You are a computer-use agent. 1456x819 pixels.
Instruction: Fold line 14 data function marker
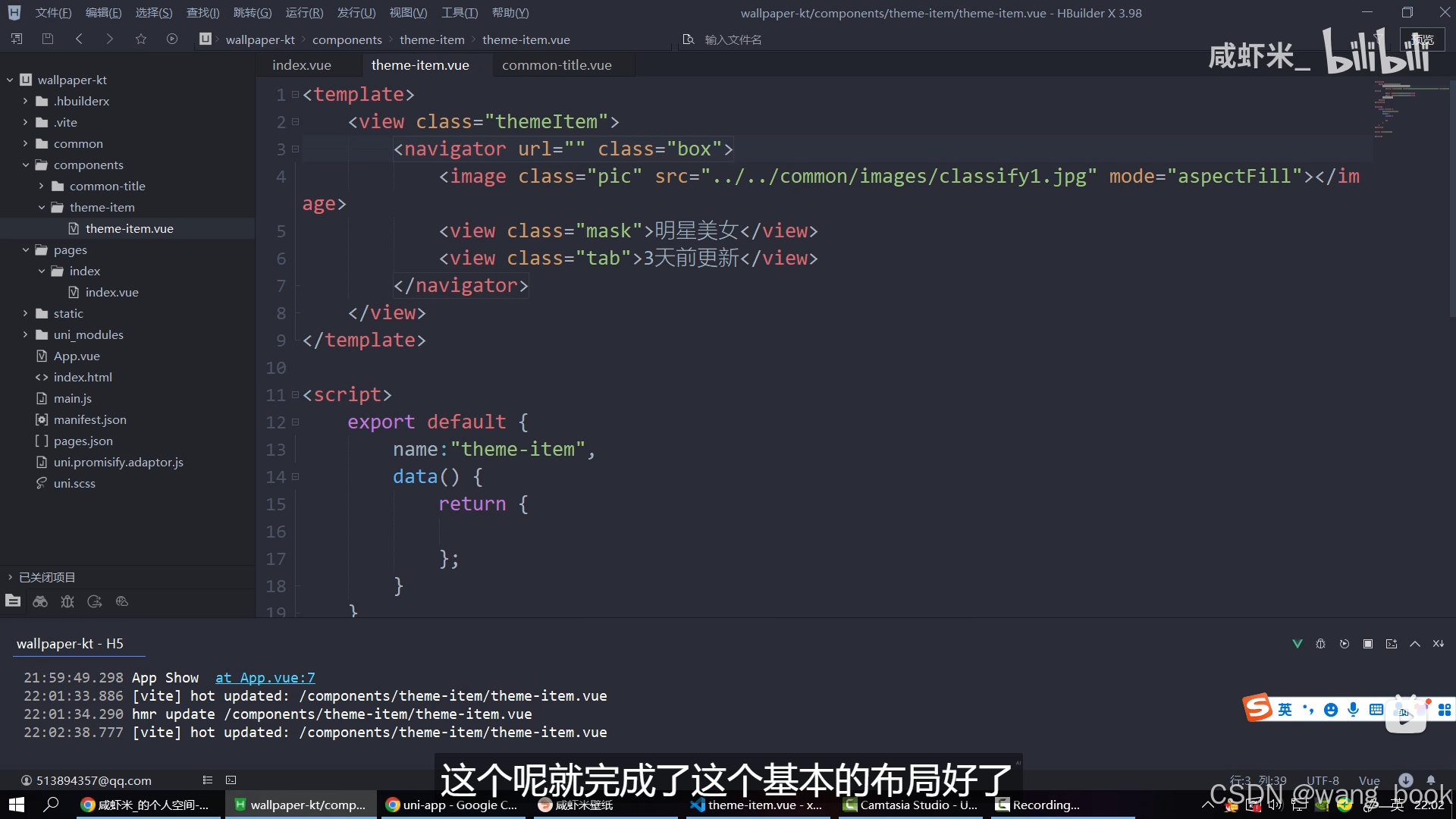point(296,476)
